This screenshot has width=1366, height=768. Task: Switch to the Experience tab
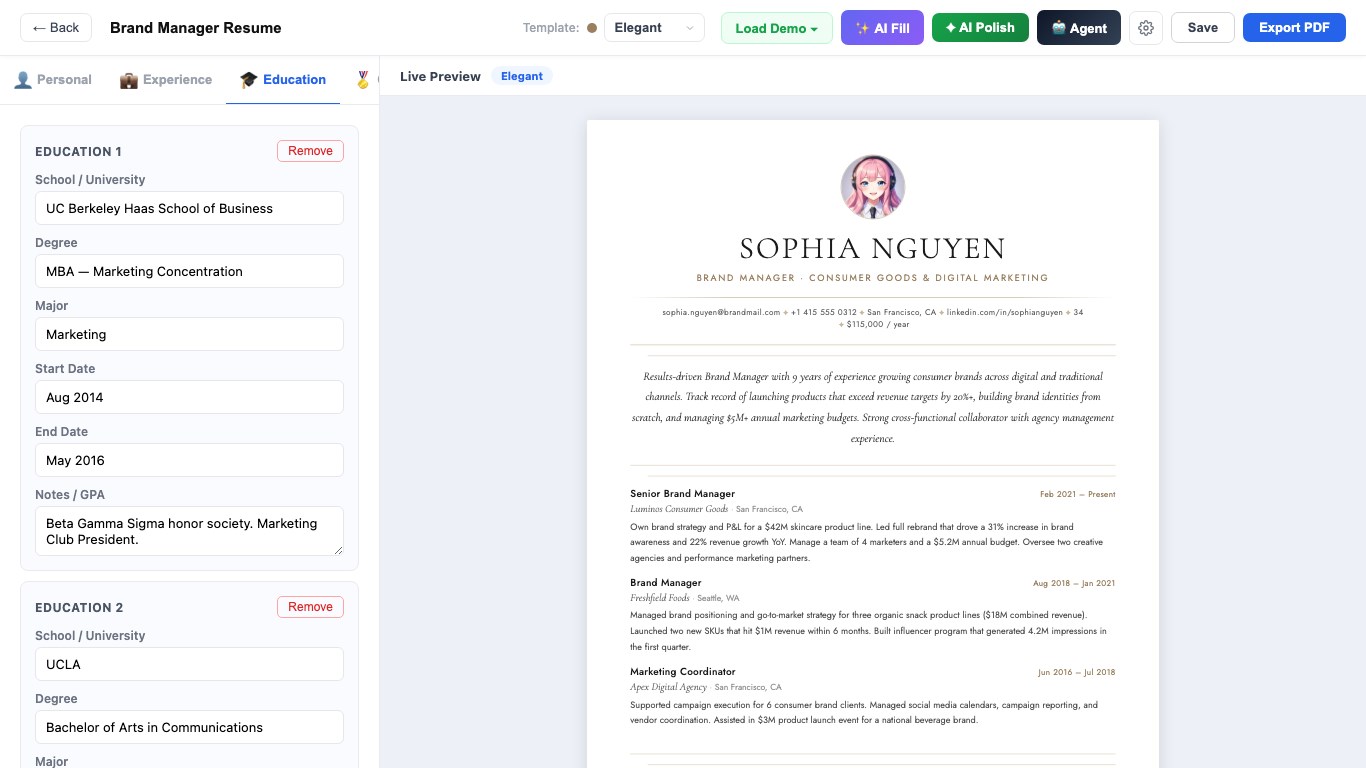166,80
